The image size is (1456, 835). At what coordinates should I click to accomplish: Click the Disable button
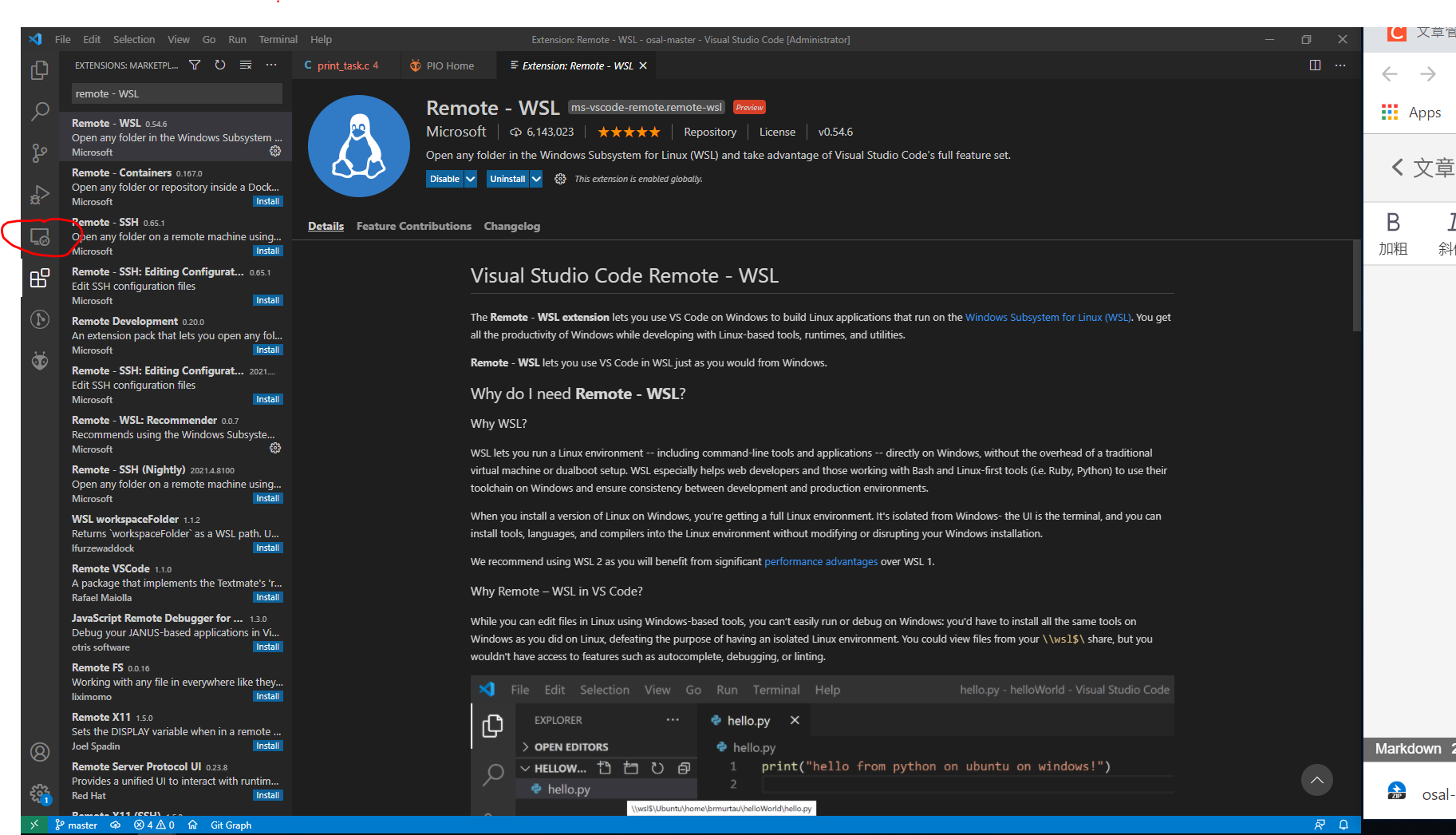tap(444, 179)
